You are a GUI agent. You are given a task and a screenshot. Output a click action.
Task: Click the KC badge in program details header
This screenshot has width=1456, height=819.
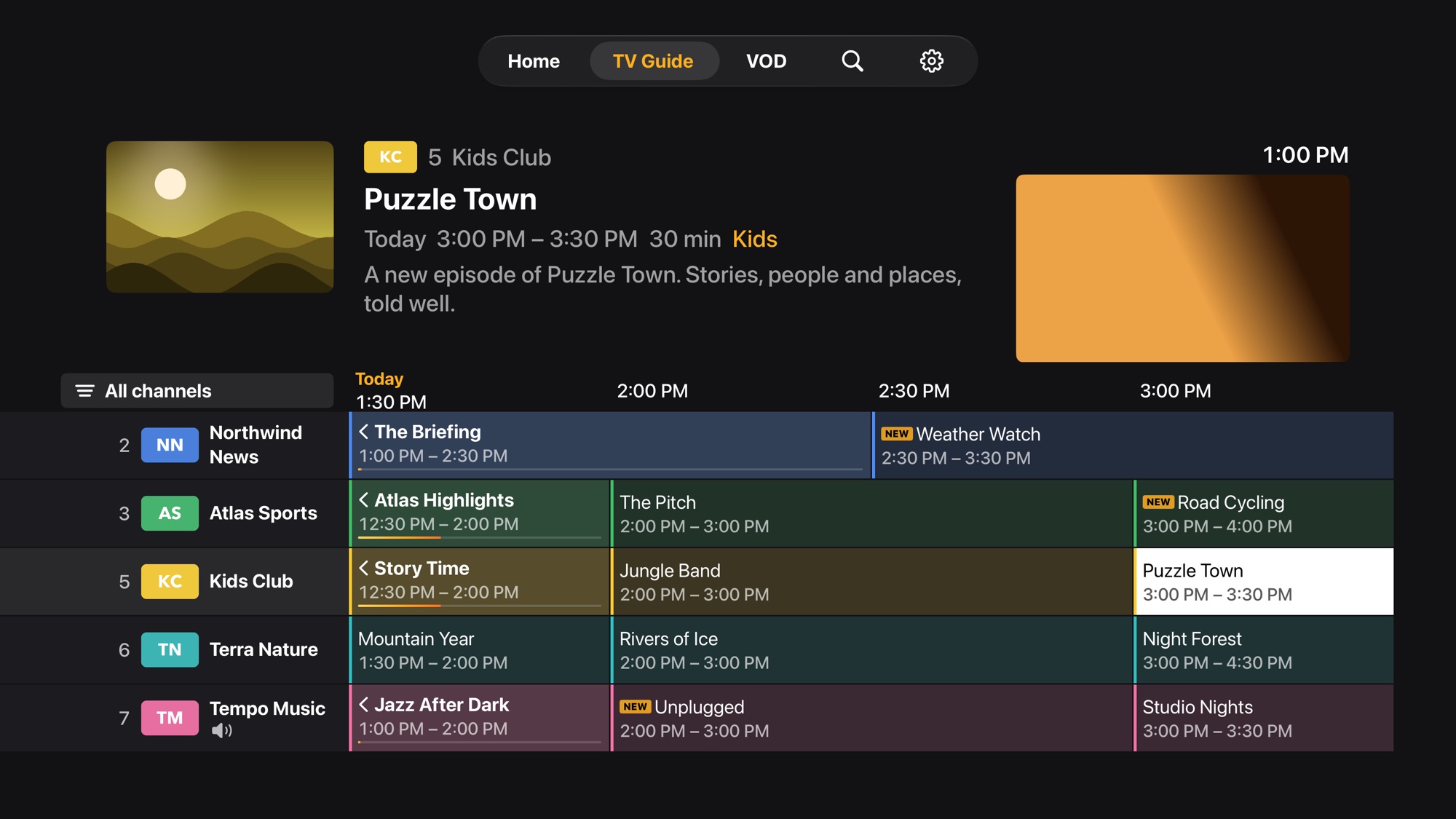390,157
